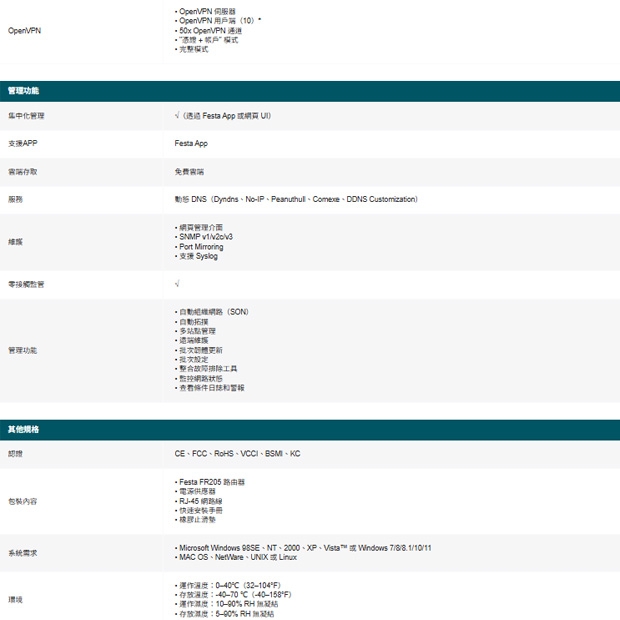
Task: Click the 動態 DNS service description
Action: (296, 199)
